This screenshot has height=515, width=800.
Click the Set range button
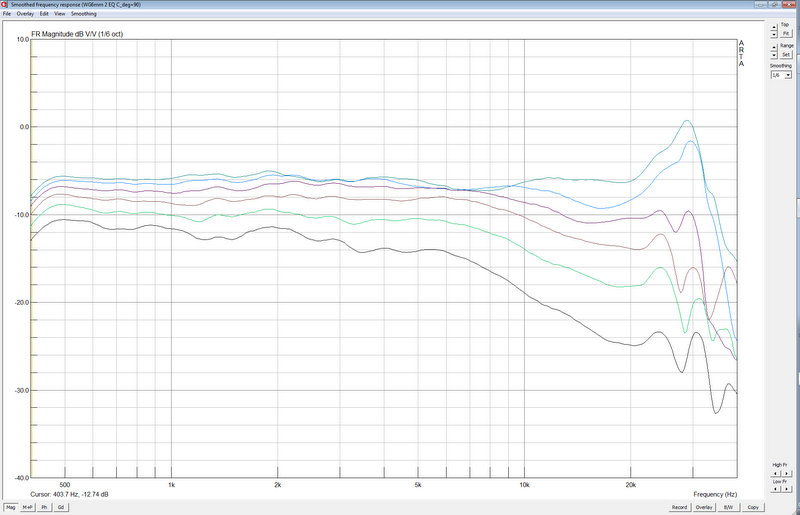click(x=786, y=54)
